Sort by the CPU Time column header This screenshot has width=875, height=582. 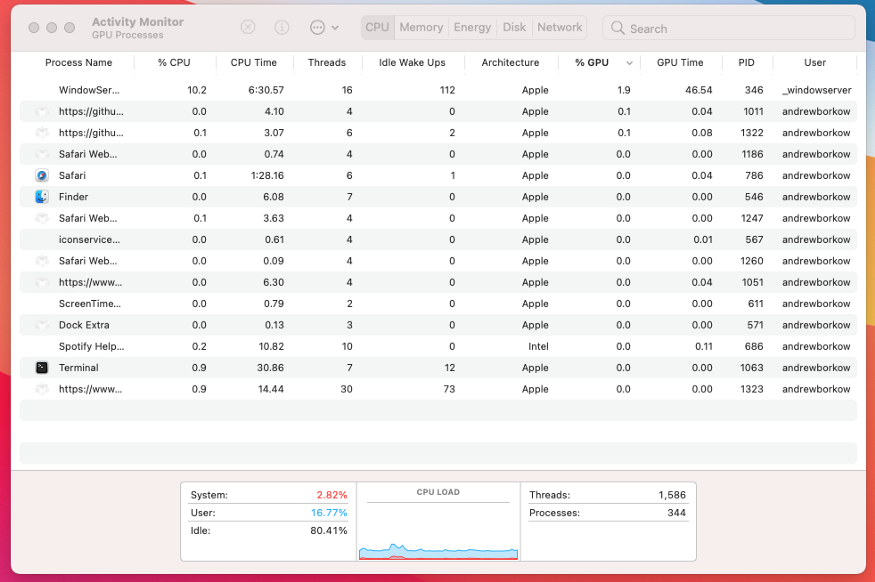click(254, 62)
